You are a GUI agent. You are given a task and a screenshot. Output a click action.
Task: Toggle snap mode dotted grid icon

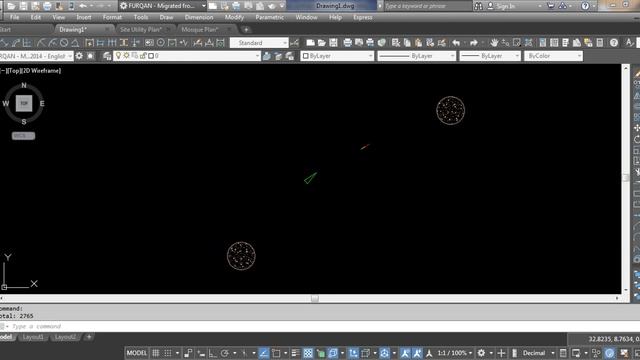point(168,353)
